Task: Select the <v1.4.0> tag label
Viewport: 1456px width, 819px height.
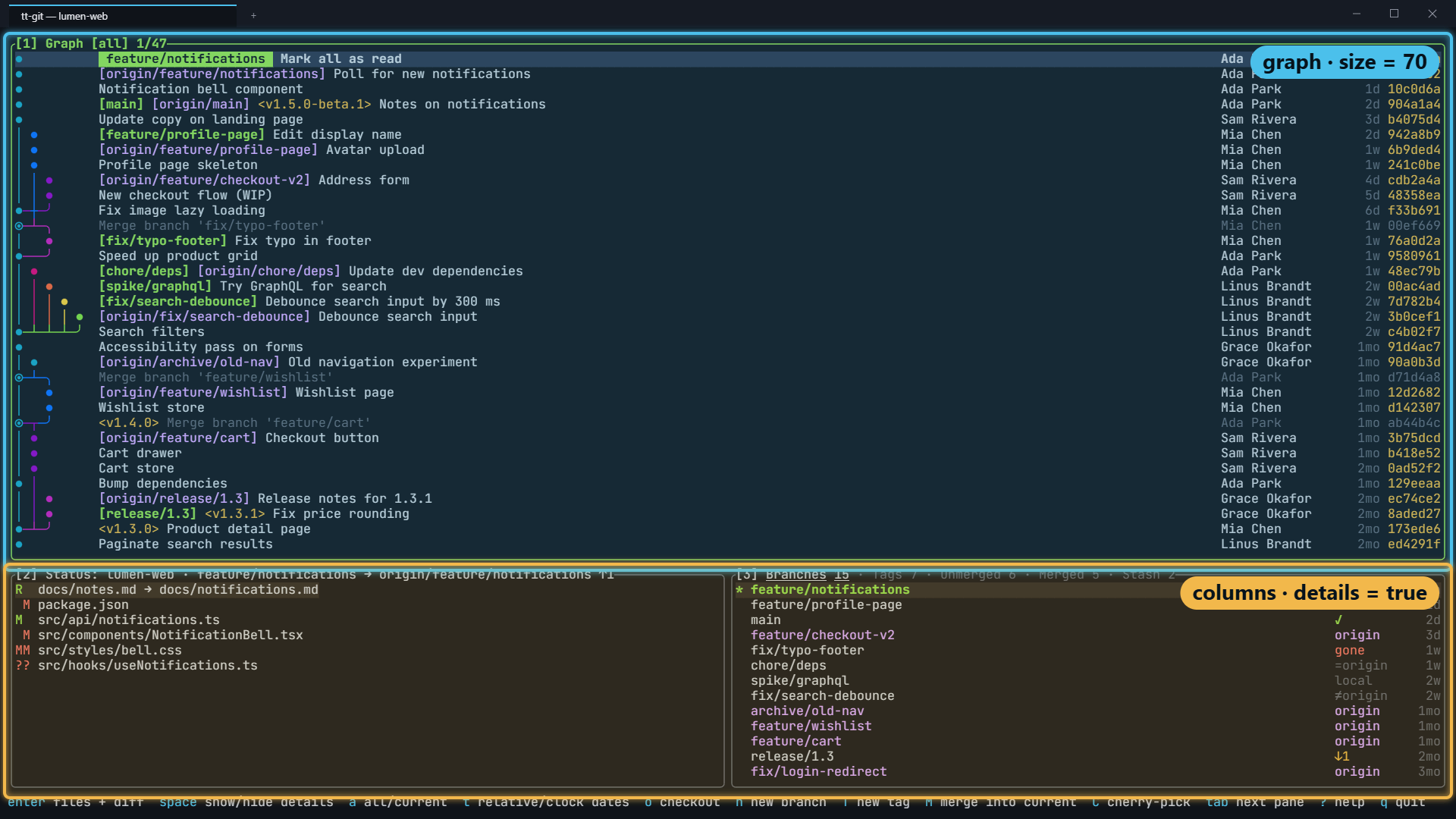Action: [x=129, y=423]
